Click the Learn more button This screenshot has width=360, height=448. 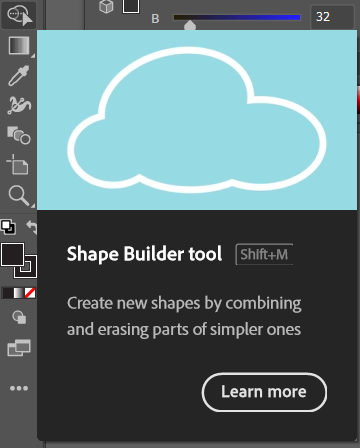[x=264, y=392]
